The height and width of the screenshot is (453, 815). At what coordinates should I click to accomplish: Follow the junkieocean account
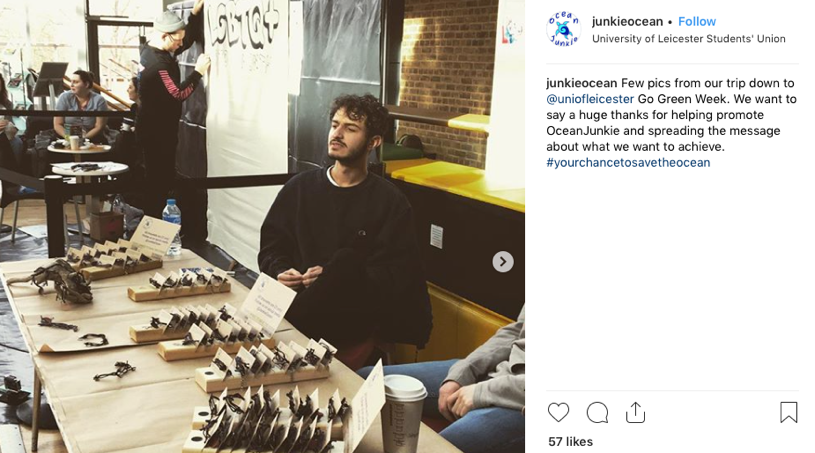(x=697, y=21)
